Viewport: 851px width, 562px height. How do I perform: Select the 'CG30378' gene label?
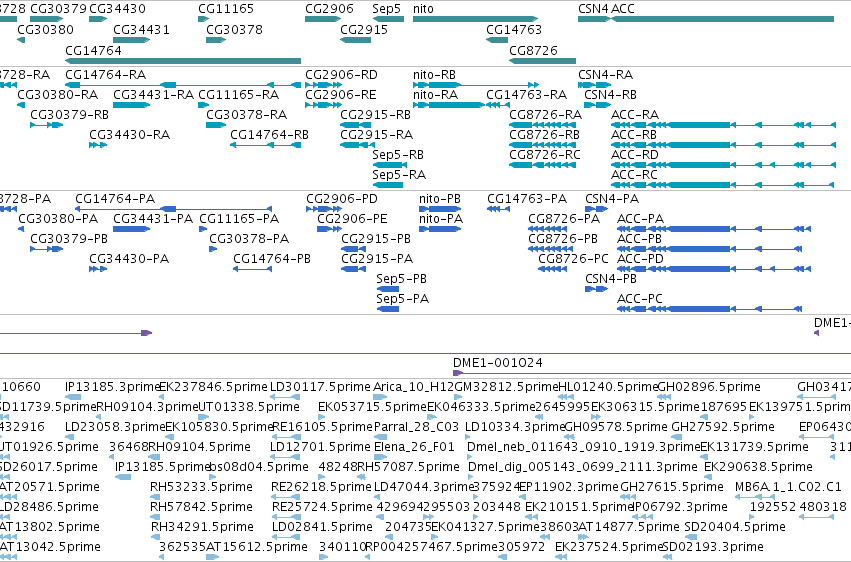click(234, 29)
